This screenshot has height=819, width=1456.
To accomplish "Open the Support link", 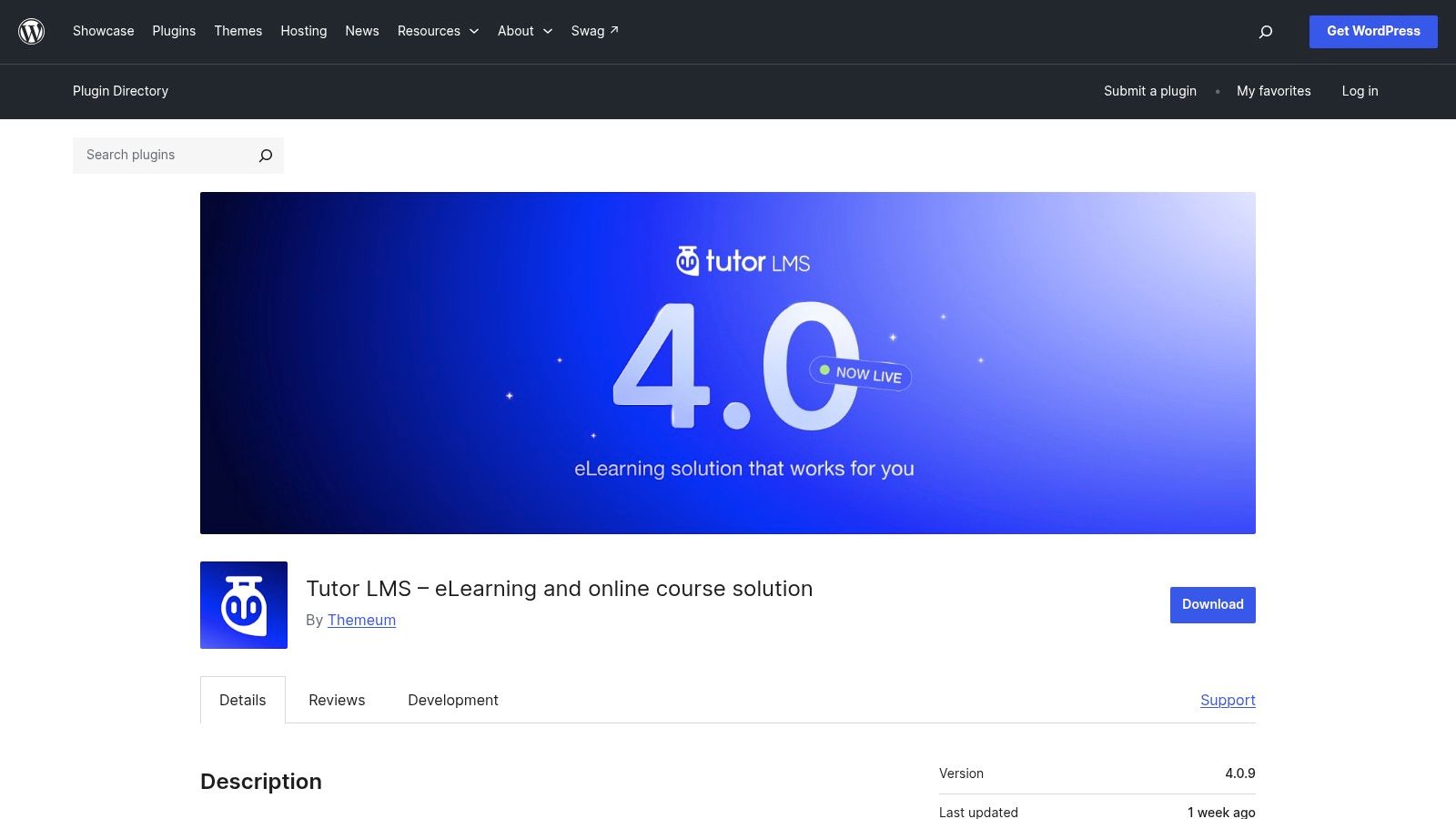I will pos(1228,700).
